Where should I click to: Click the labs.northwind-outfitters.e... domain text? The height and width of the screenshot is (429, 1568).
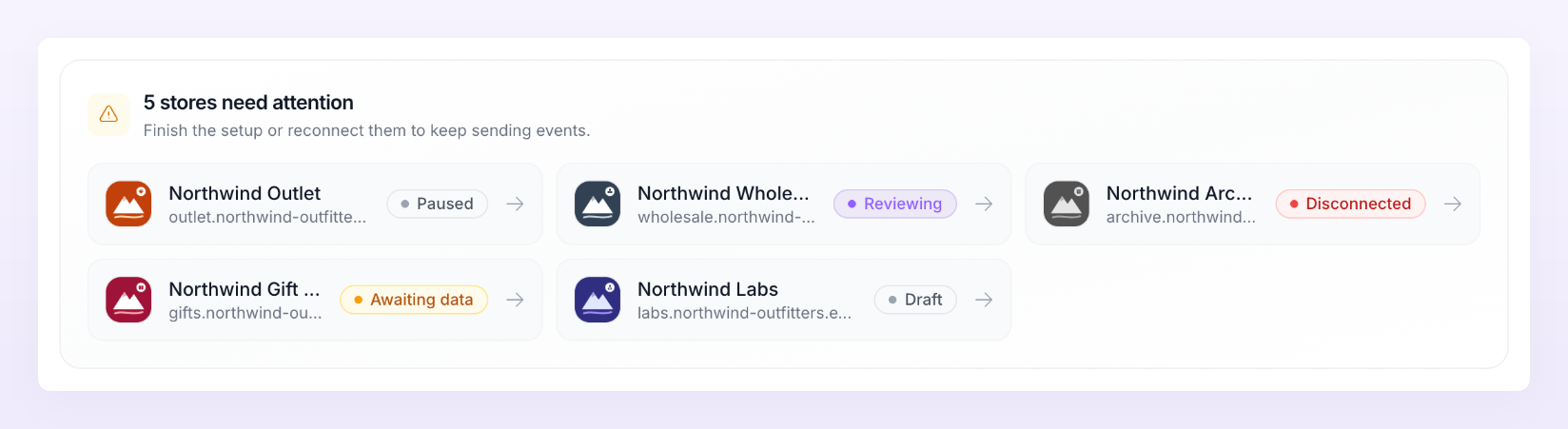[744, 313]
